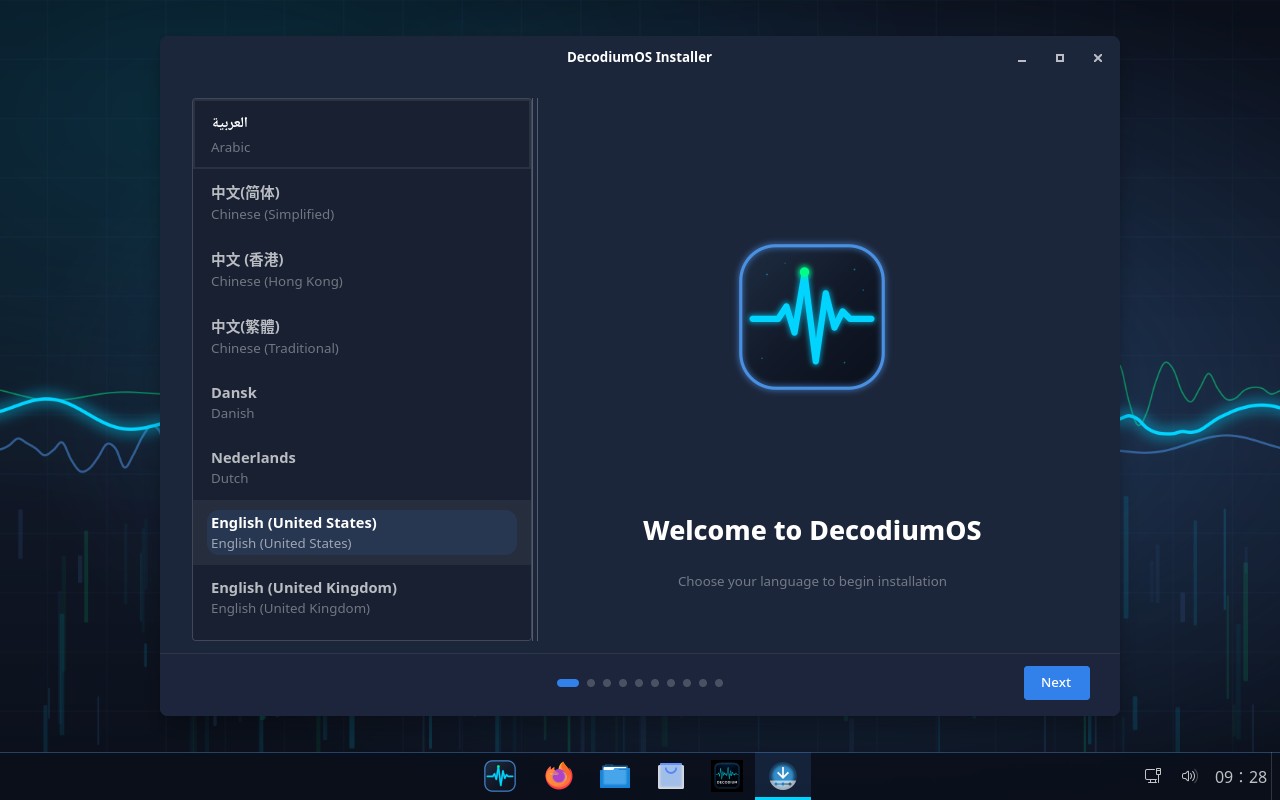This screenshot has width=1280, height=800.
Task: Select English (United Kingdom) language
Action: point(362,597)
